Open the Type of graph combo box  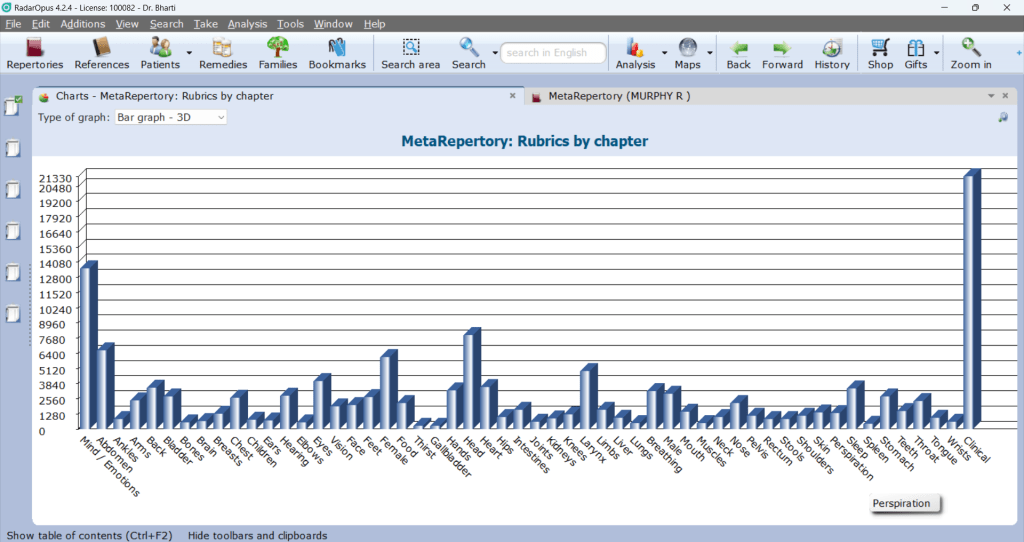click(x=170, y=118)
